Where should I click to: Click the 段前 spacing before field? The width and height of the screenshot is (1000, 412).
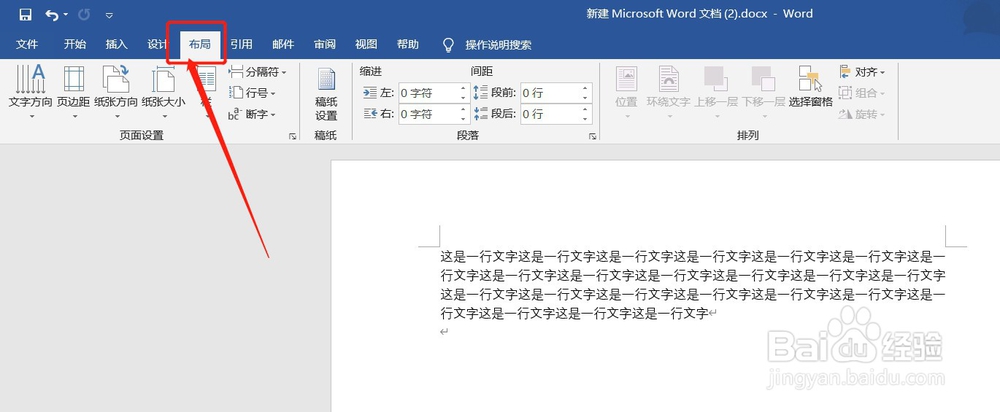(x=550, y=93)
